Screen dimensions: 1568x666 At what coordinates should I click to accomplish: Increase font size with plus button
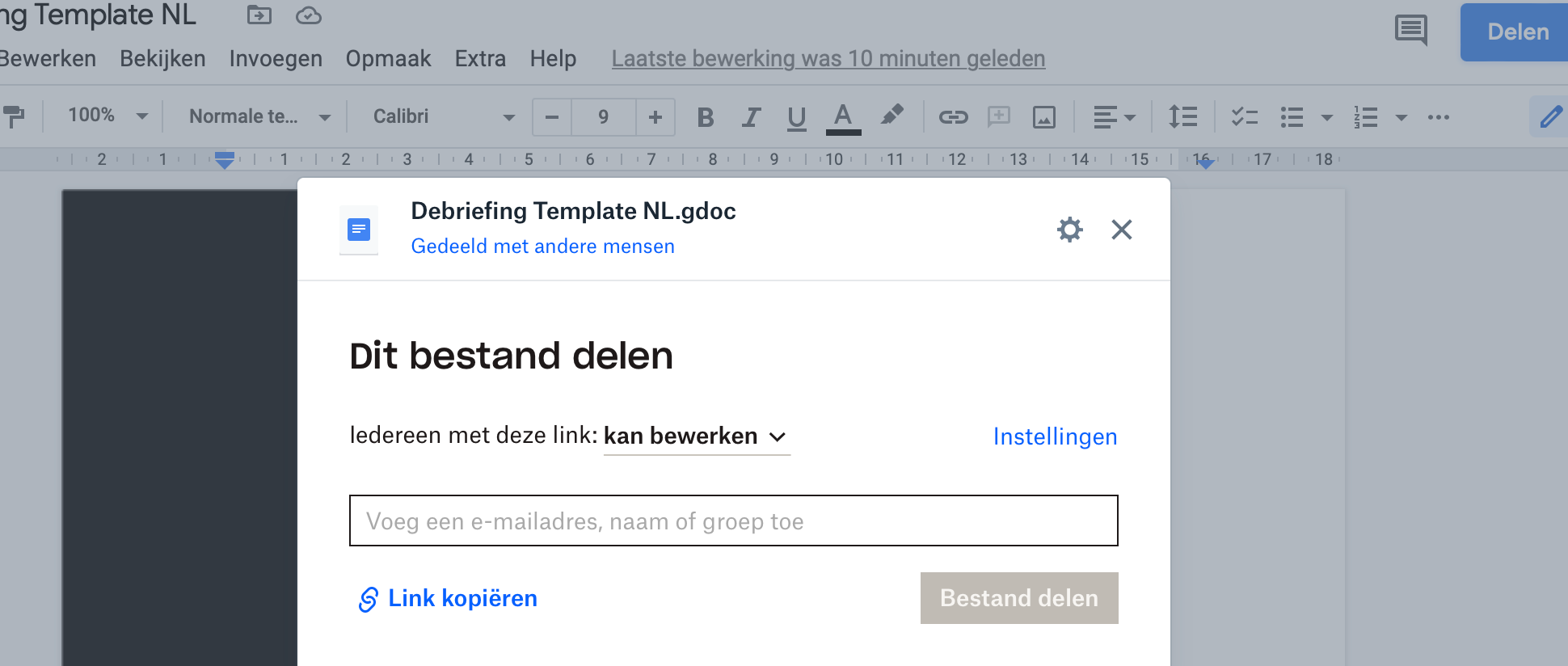tap(655, 117)
